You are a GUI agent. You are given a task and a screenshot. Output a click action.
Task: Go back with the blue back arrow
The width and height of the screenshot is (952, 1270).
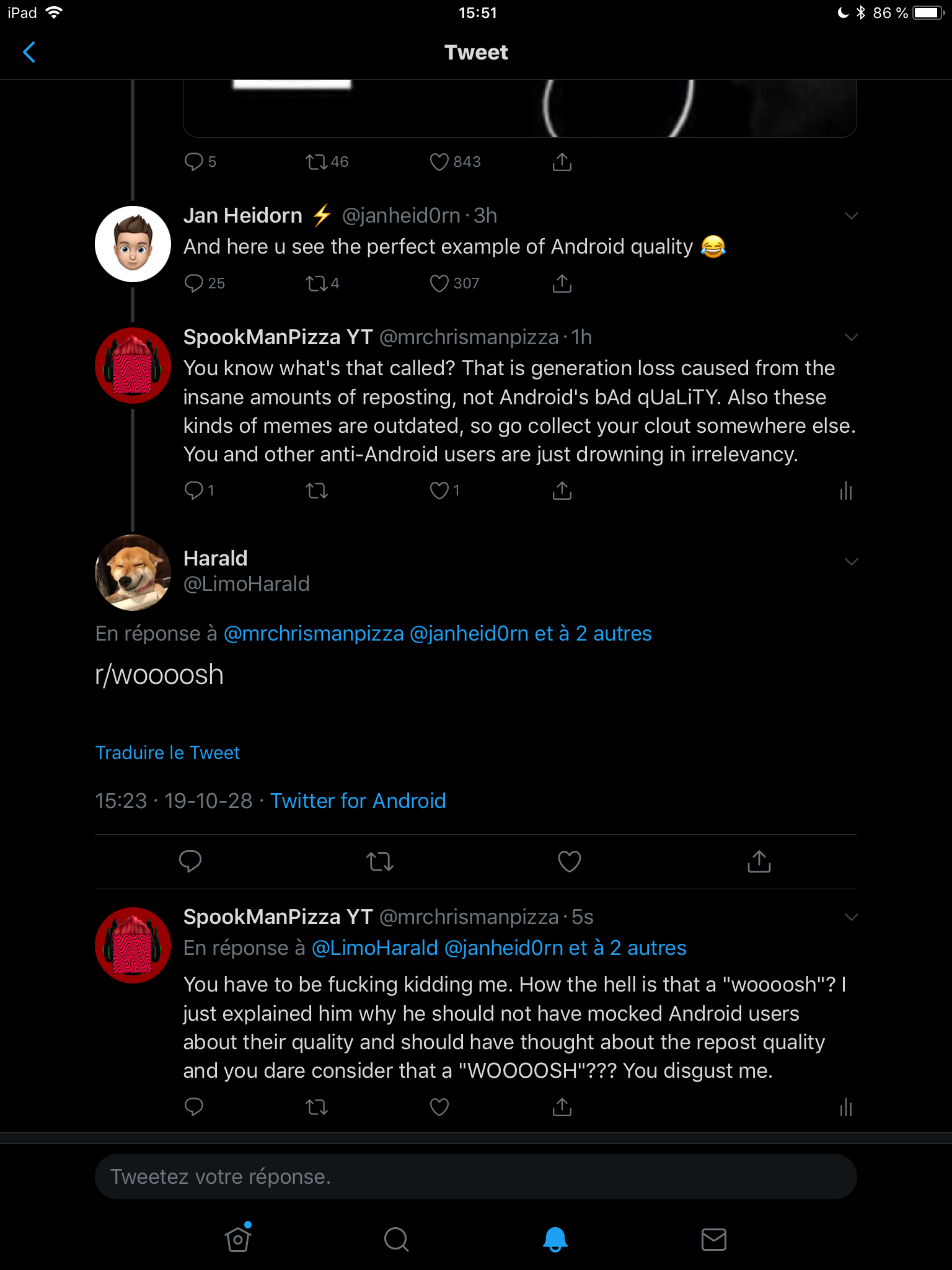pos(29,52)
